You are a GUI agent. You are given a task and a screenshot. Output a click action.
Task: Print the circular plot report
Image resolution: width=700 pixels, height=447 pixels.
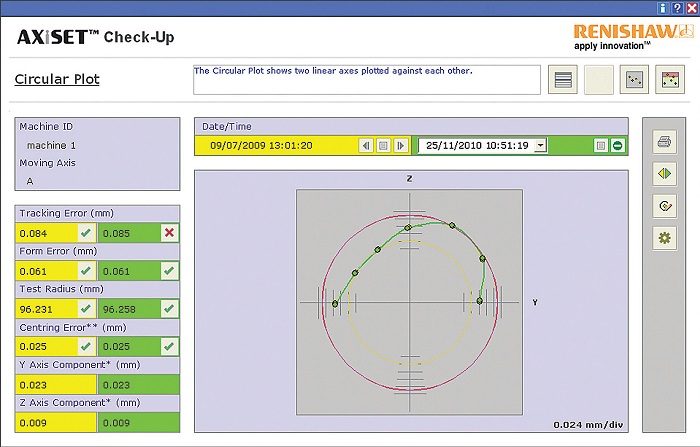pyautogui.click(x=664, y=142)
